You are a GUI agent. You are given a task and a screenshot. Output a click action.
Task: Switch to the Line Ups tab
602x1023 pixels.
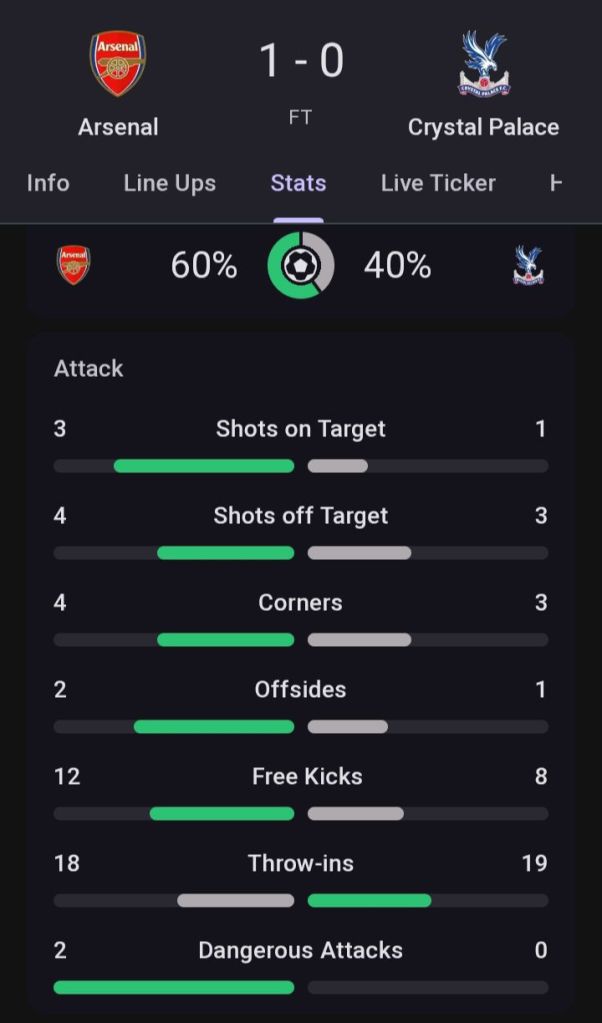170,183
